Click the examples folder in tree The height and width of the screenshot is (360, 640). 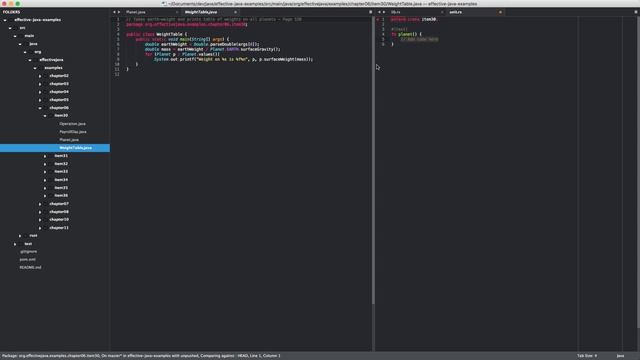point(53,68)
